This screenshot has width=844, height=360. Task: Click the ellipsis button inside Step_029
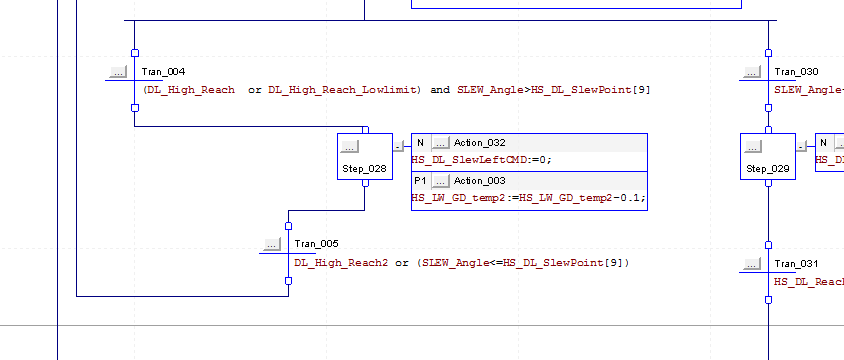coord(752,146)
